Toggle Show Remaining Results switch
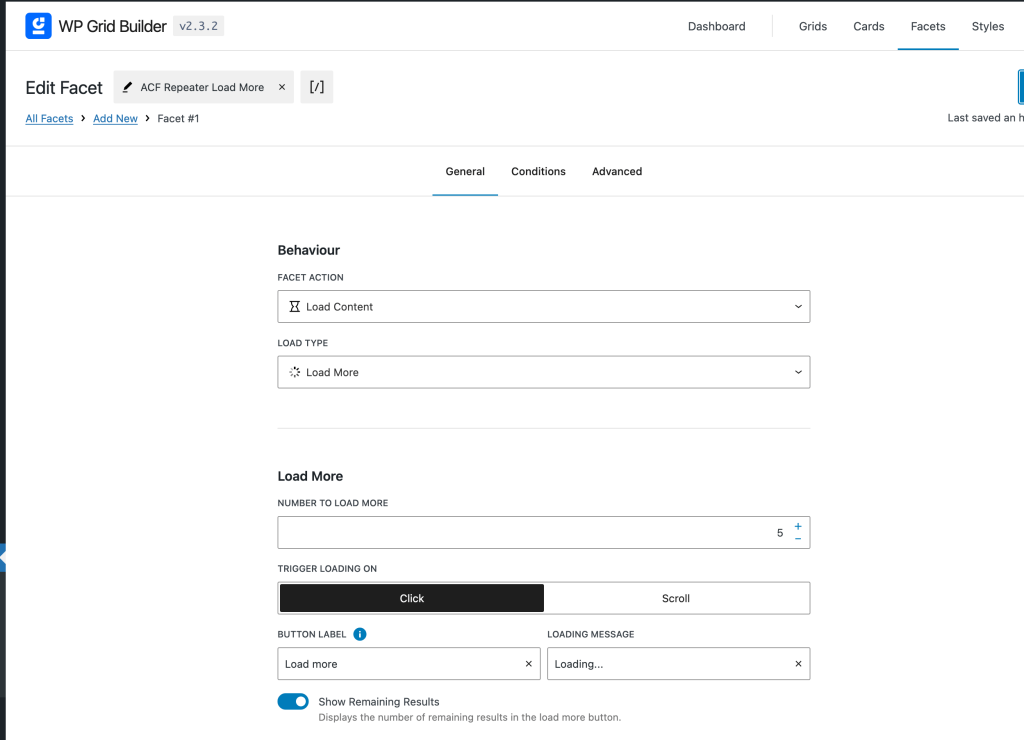 point(293,702)
